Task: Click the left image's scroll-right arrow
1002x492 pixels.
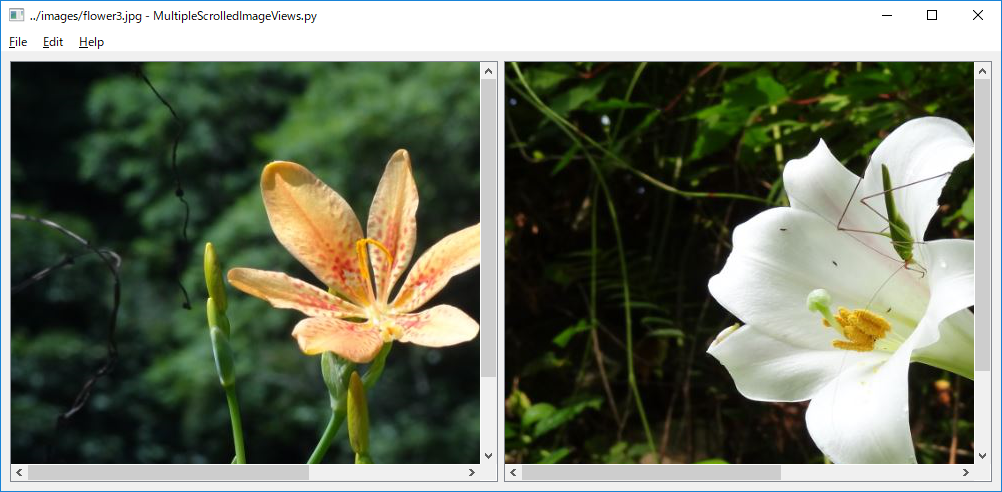Action: click(x=472, y=473)
